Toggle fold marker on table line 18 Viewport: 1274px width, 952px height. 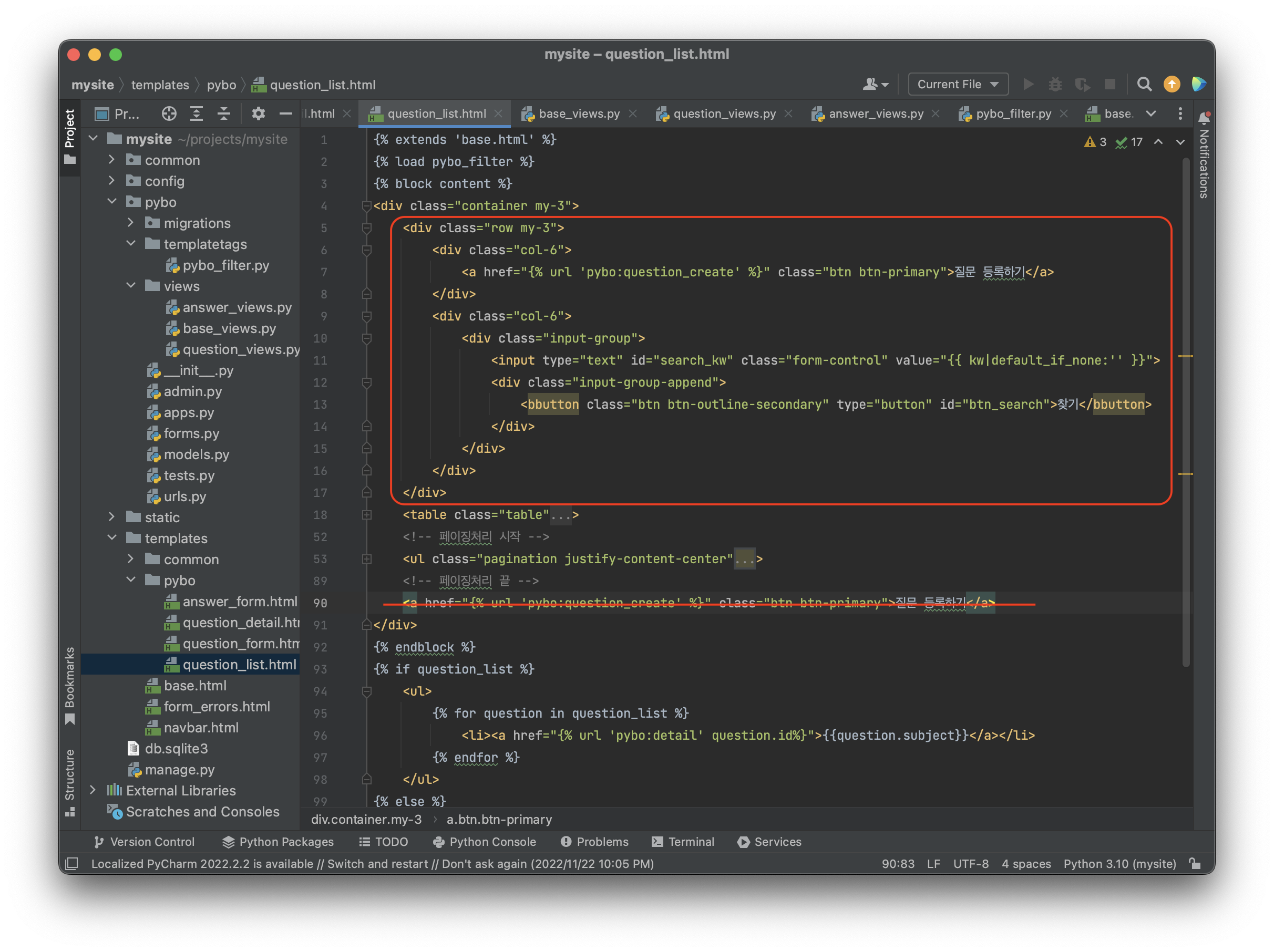(x=366, y=514)
